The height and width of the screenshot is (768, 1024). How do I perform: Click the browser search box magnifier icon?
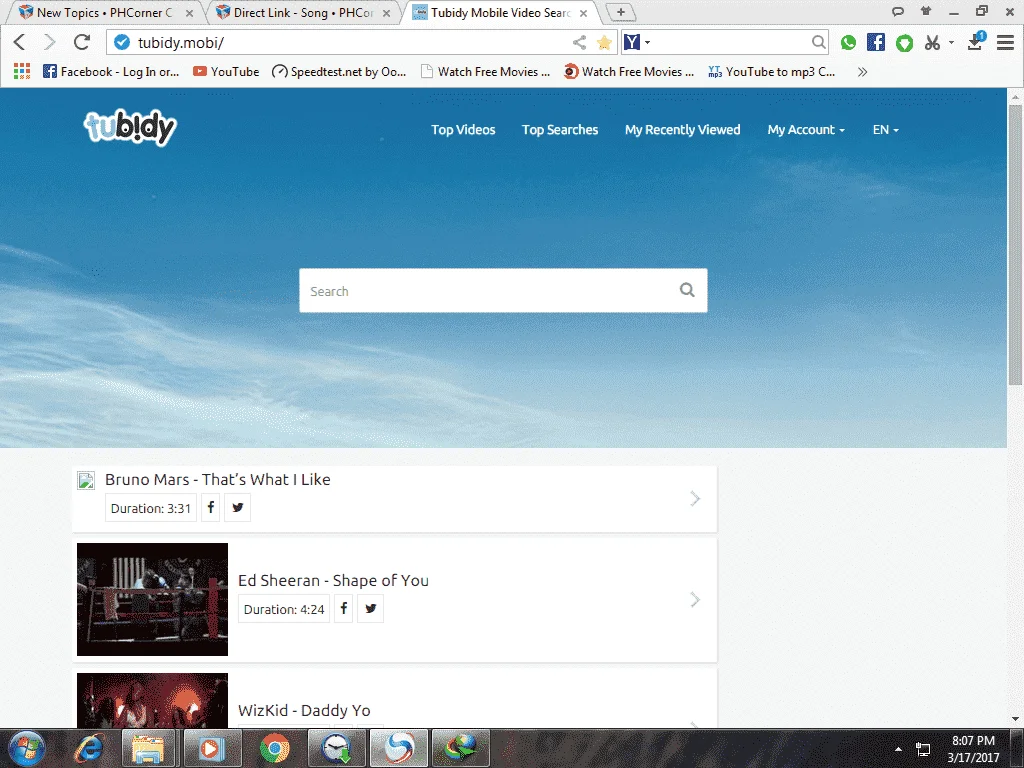(x=818, y=42)
